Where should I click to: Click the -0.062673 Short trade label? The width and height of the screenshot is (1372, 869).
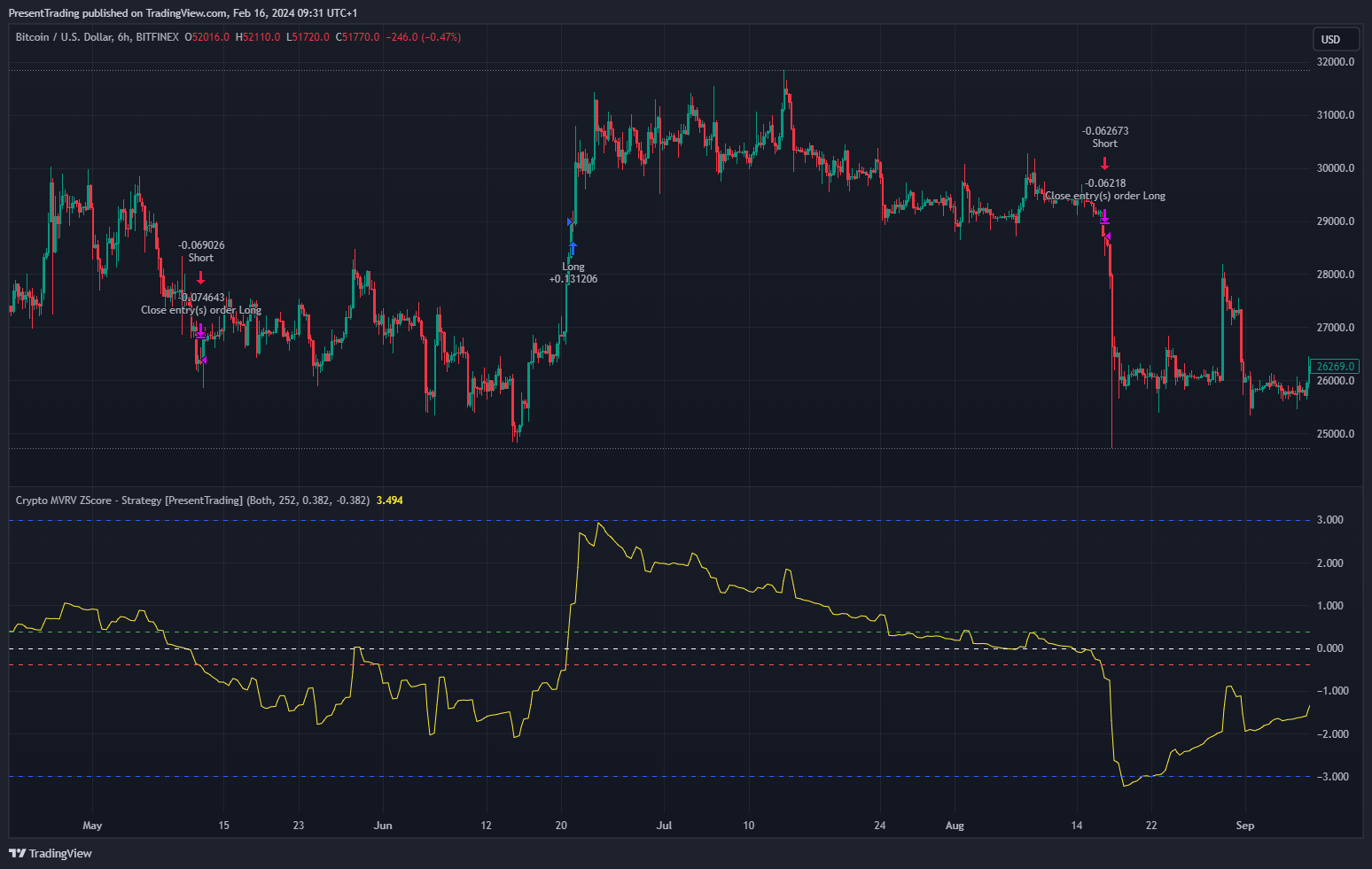point(1105,137)
